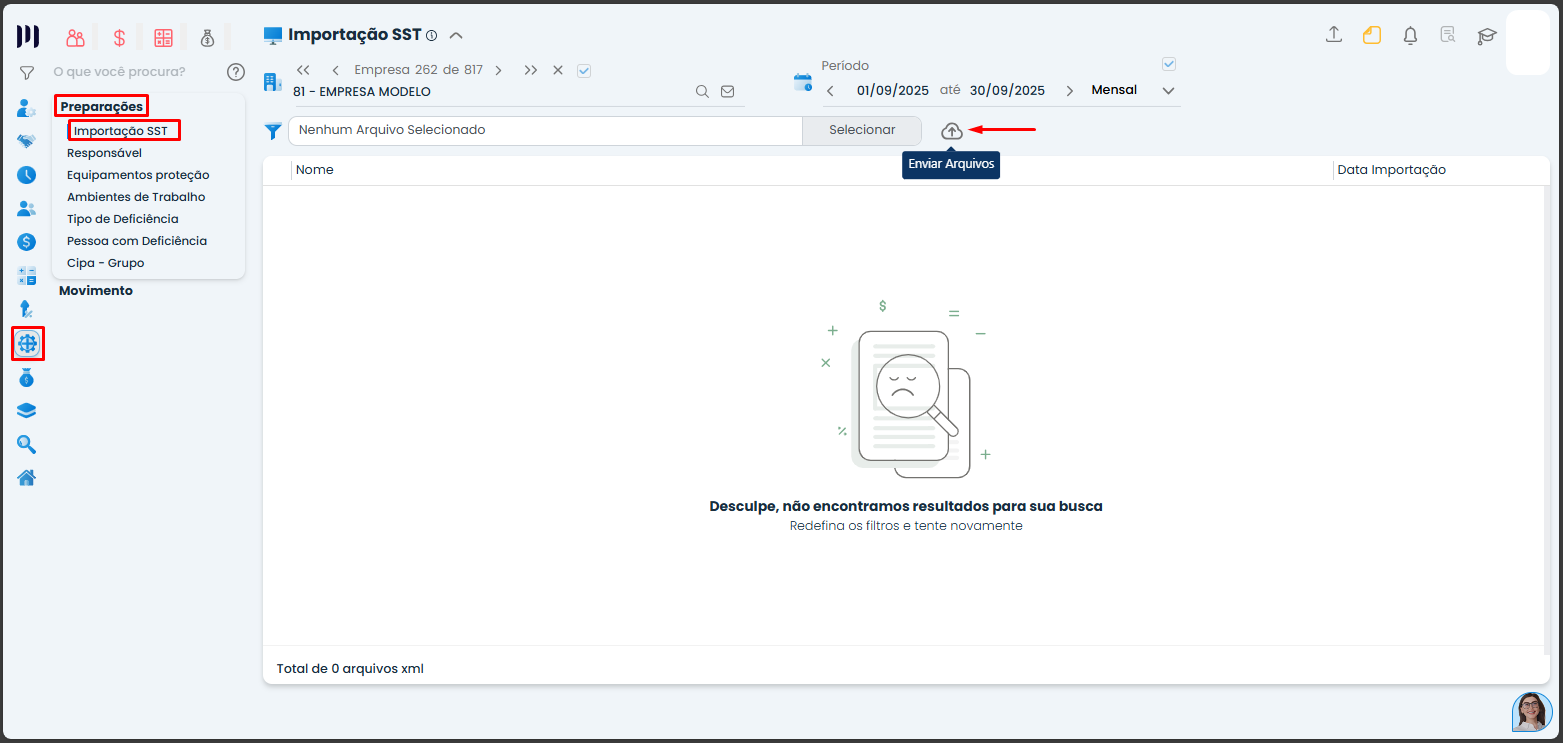The height and width of the screenshot is (743, 1563).
Task: Click the magnifier icon in the company row
Action: [703, 91]
